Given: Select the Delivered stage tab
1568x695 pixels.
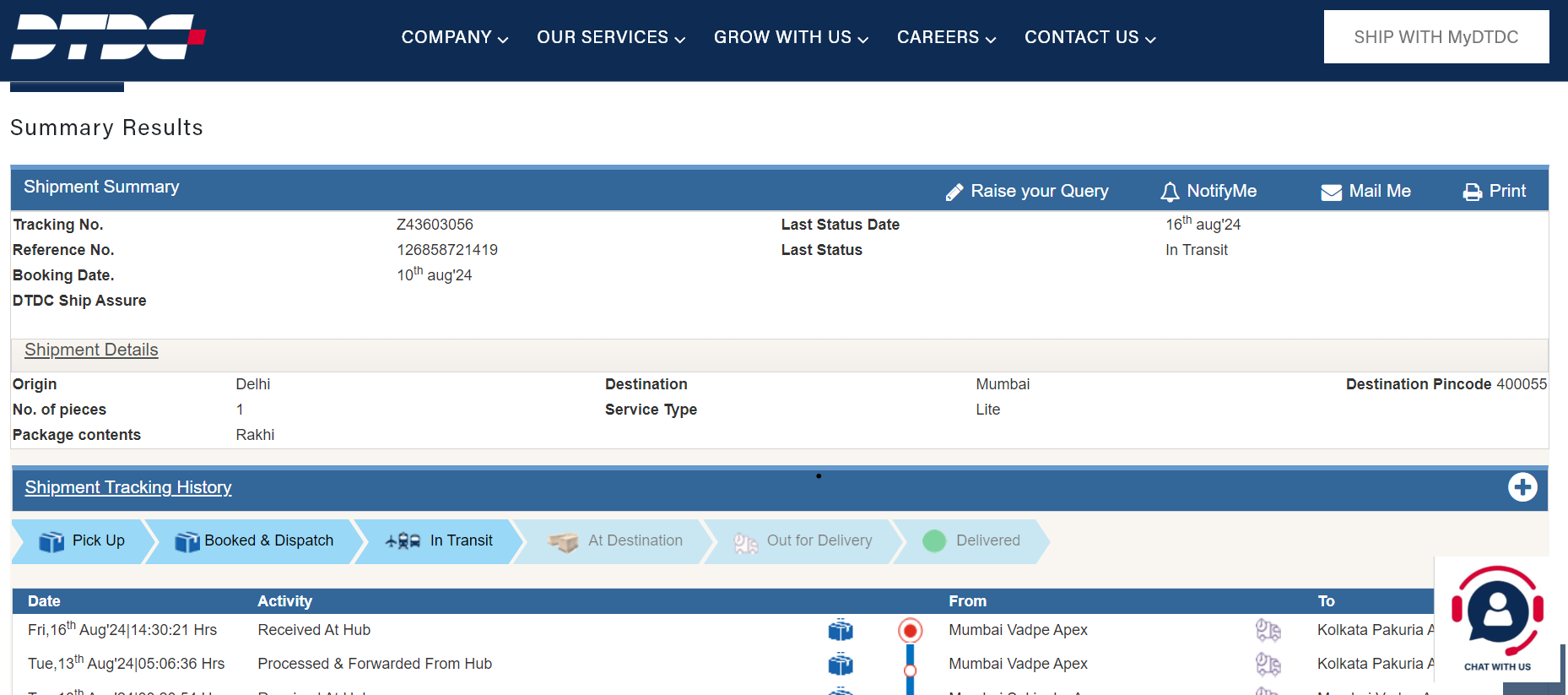Looking at the screenshot, I should click(x=971, y=541).
